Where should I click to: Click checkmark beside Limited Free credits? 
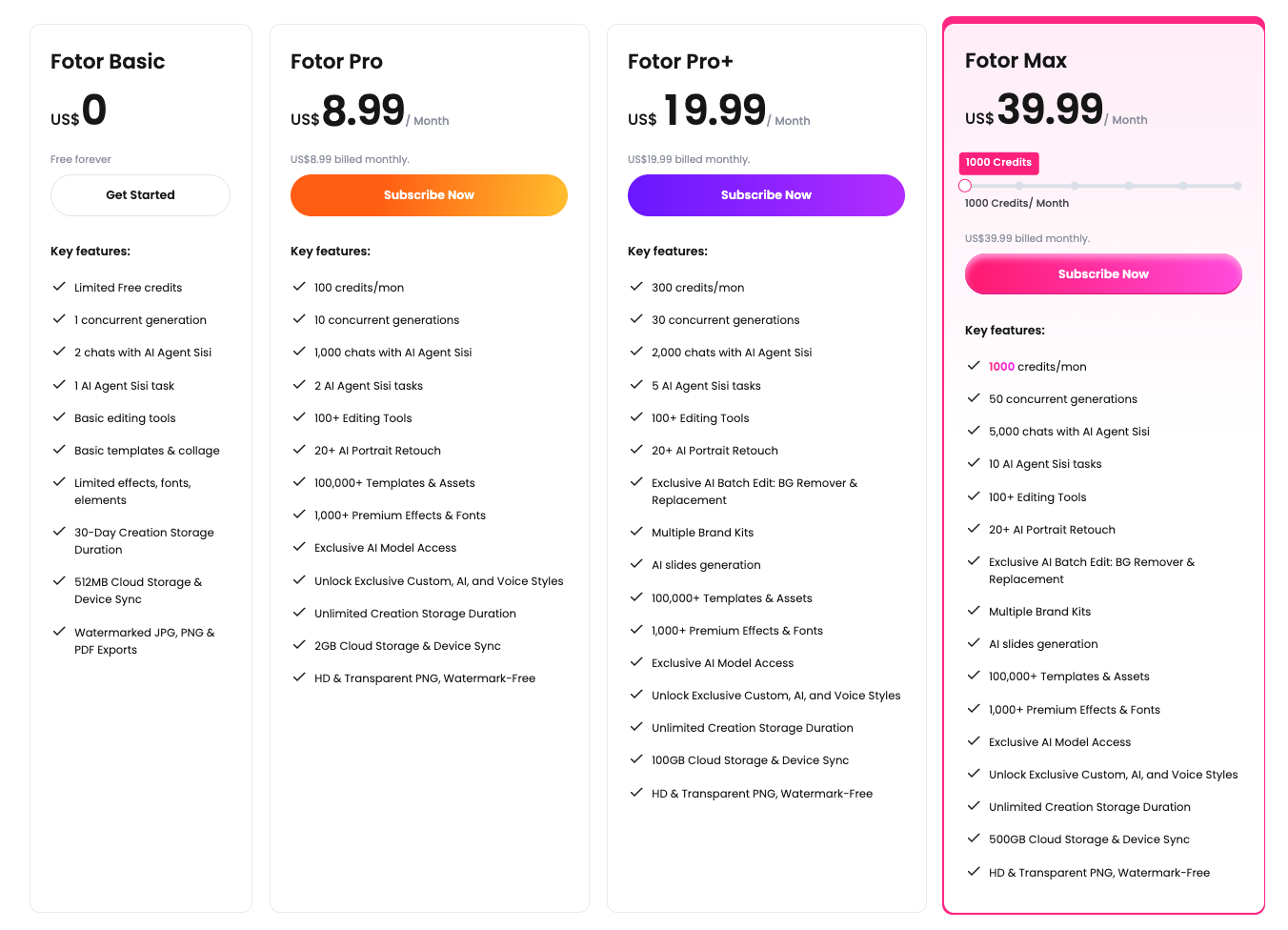pyautogui.click(x=59, y=287)
